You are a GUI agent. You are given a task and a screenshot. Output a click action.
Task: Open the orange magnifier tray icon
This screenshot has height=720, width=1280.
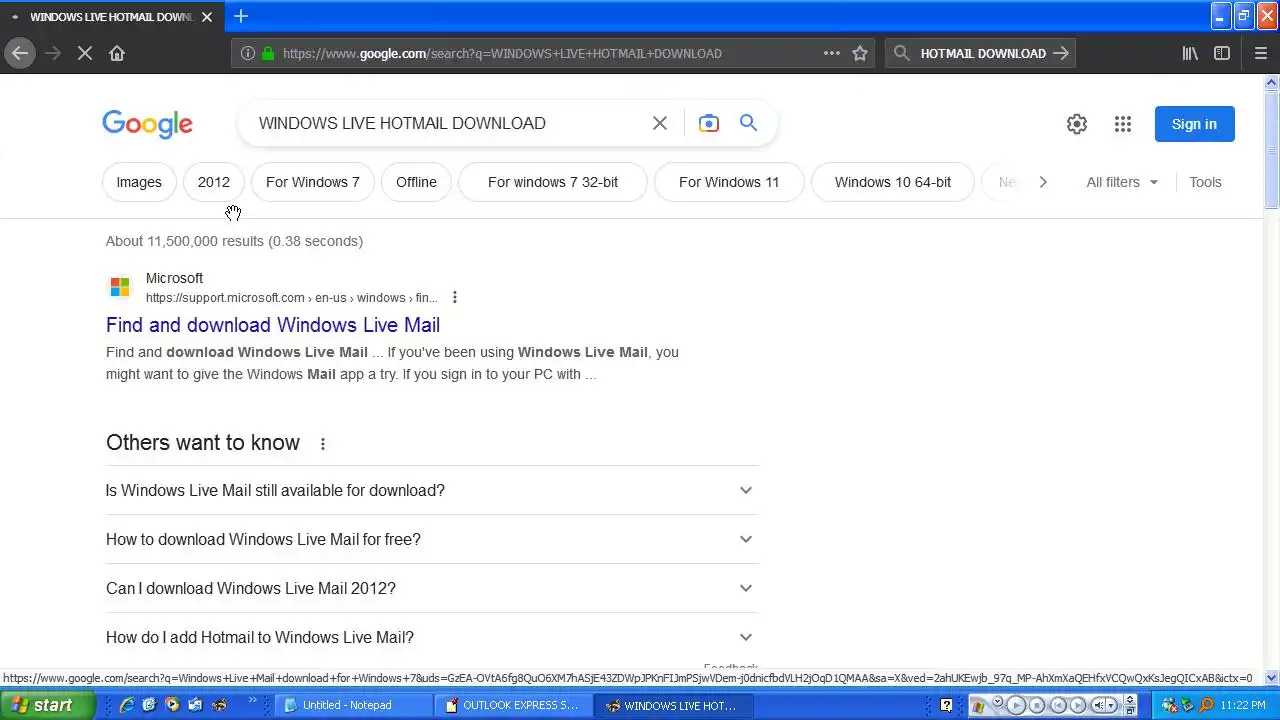pyautogui.click(x=1206, y=705)
